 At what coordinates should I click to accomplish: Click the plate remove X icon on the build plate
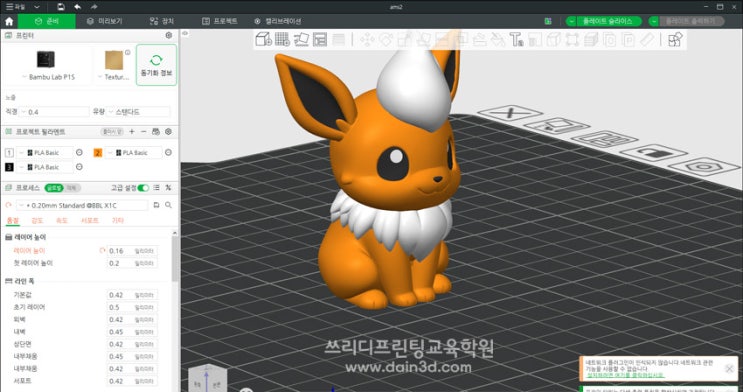click(510, 113)
